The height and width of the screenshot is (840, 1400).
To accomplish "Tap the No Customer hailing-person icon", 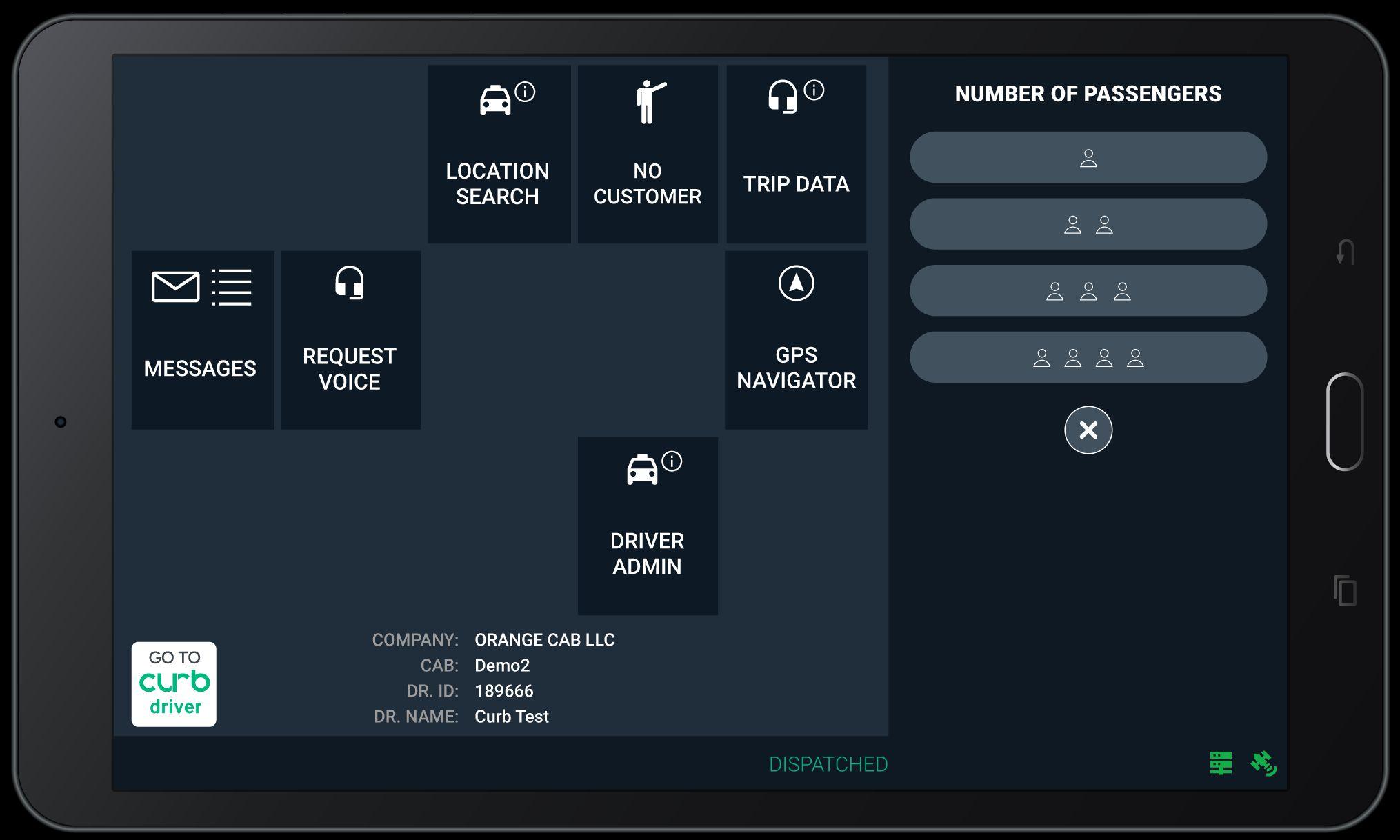I will pyautogui.click(x=648, y=103).
